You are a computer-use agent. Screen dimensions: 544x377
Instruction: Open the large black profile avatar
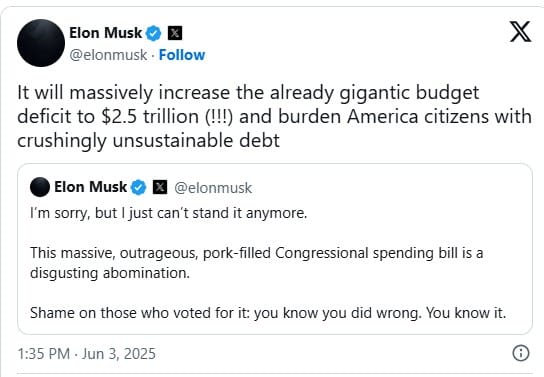coord(41,43)
